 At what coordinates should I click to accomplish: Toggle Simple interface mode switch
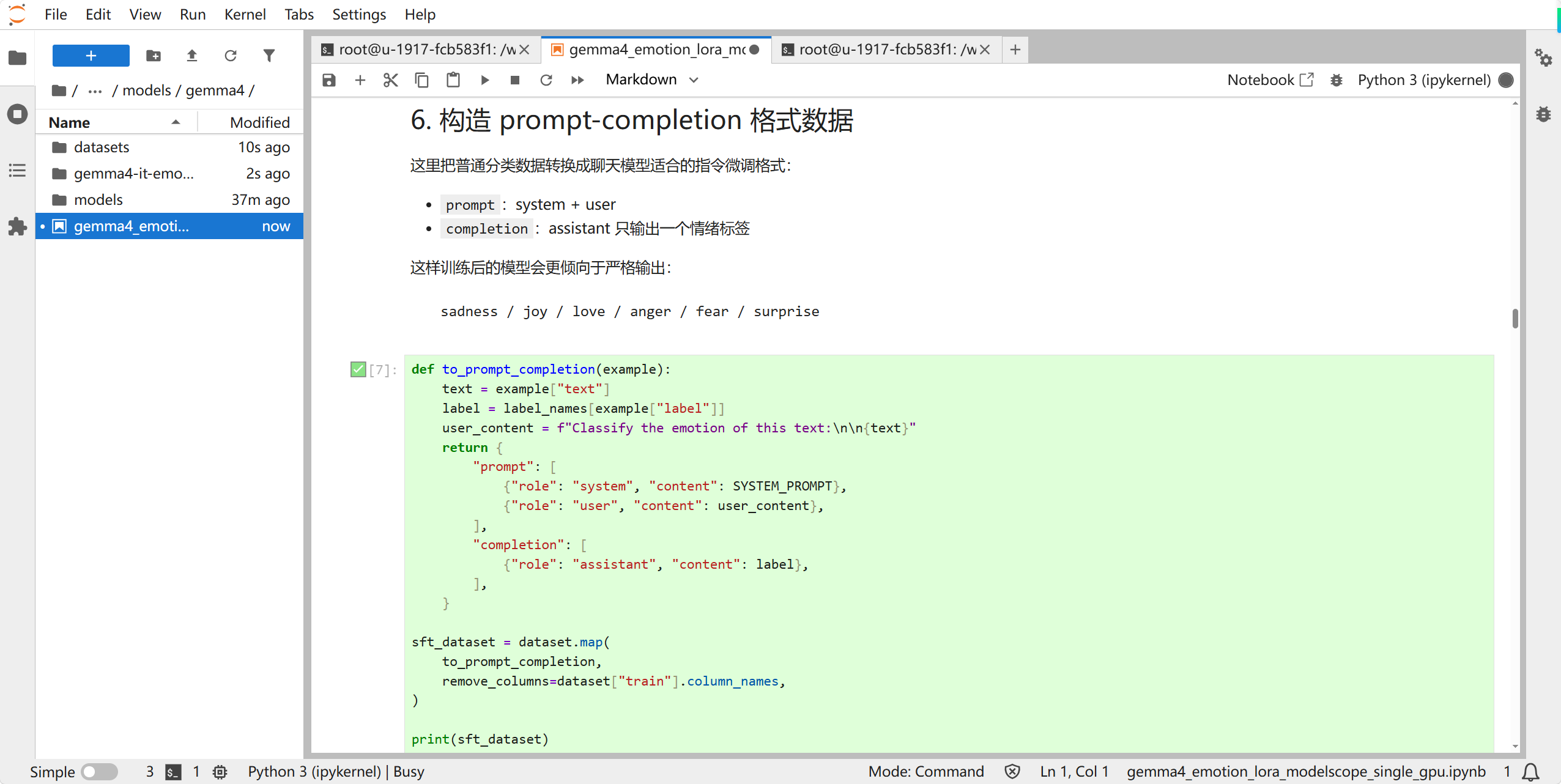tap(99, 772)
